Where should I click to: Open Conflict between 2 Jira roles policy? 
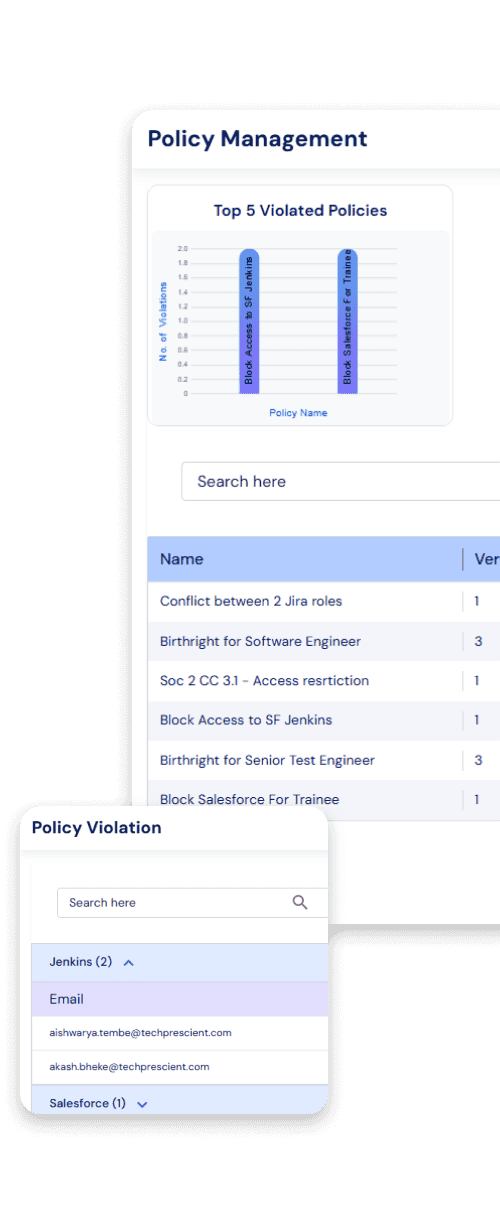251,601
